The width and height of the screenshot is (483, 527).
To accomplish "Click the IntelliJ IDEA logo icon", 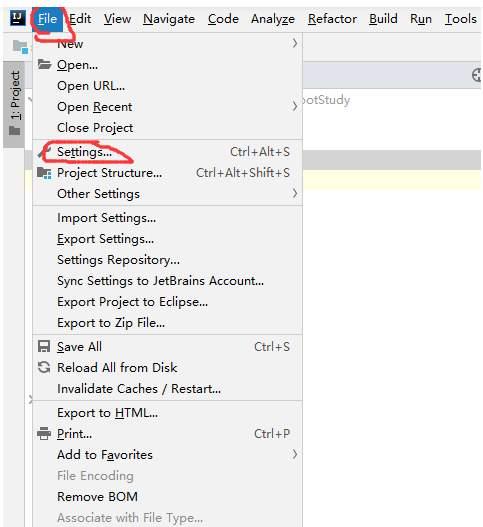I will click(18, 18).
